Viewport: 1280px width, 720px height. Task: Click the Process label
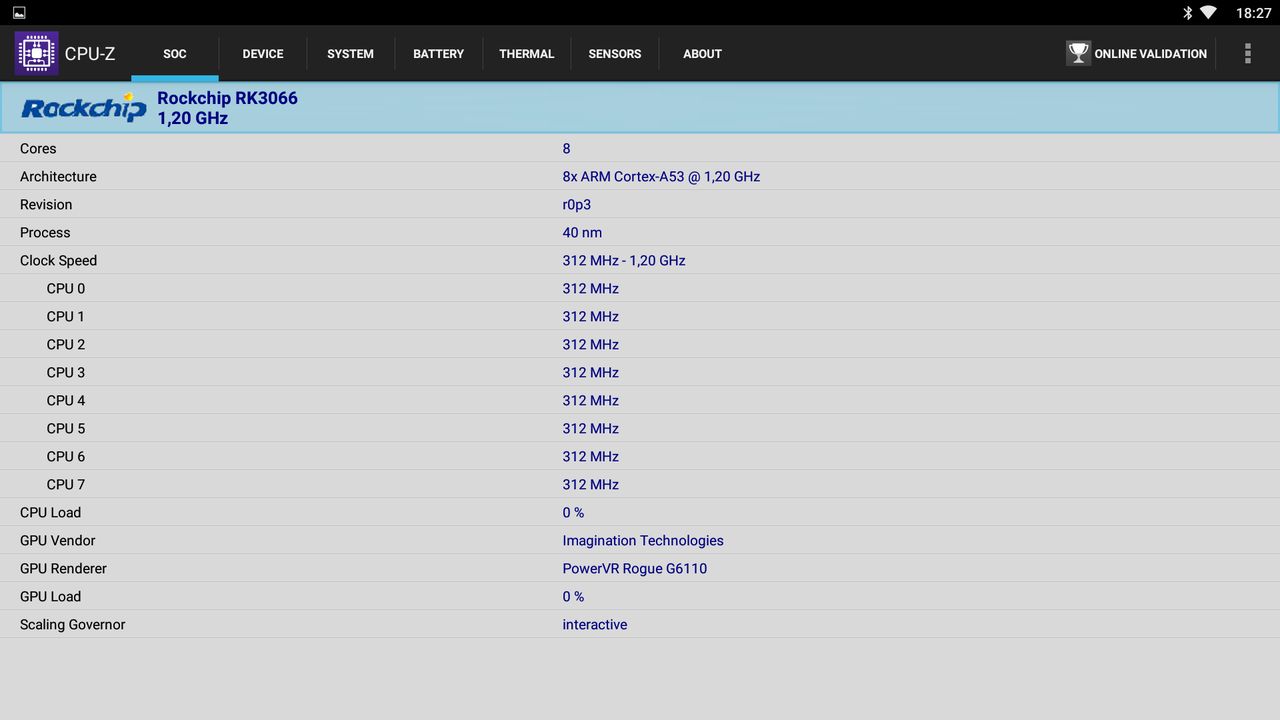click(45, 232)
